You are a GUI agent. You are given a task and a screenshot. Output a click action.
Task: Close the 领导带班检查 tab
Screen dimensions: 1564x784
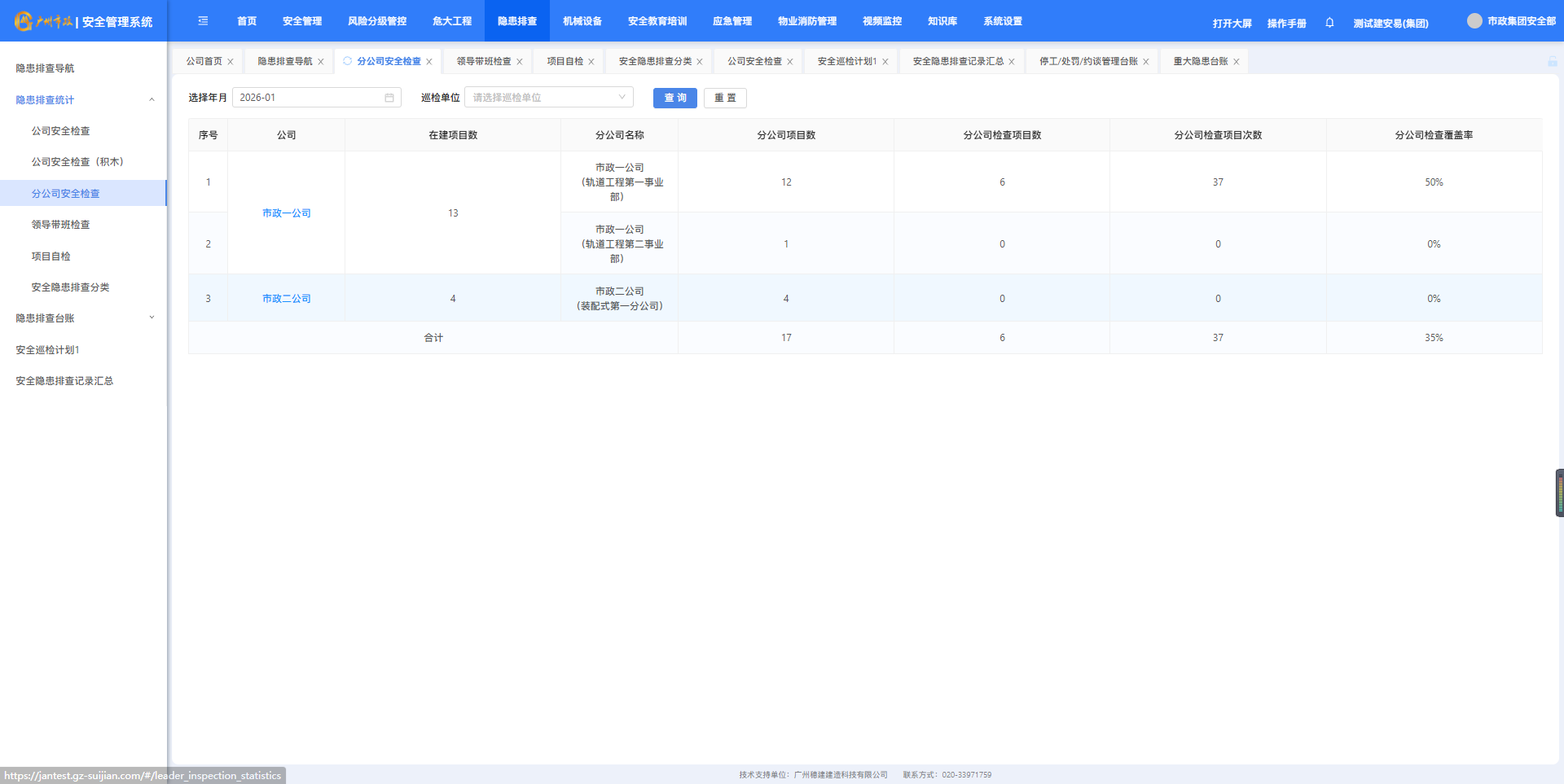point(520,62)
